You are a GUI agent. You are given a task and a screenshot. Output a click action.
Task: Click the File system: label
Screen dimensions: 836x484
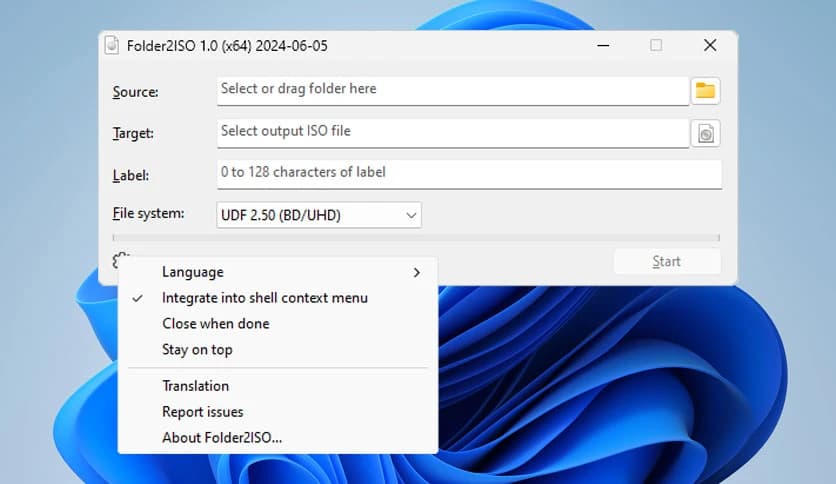(x=148, y=214)
